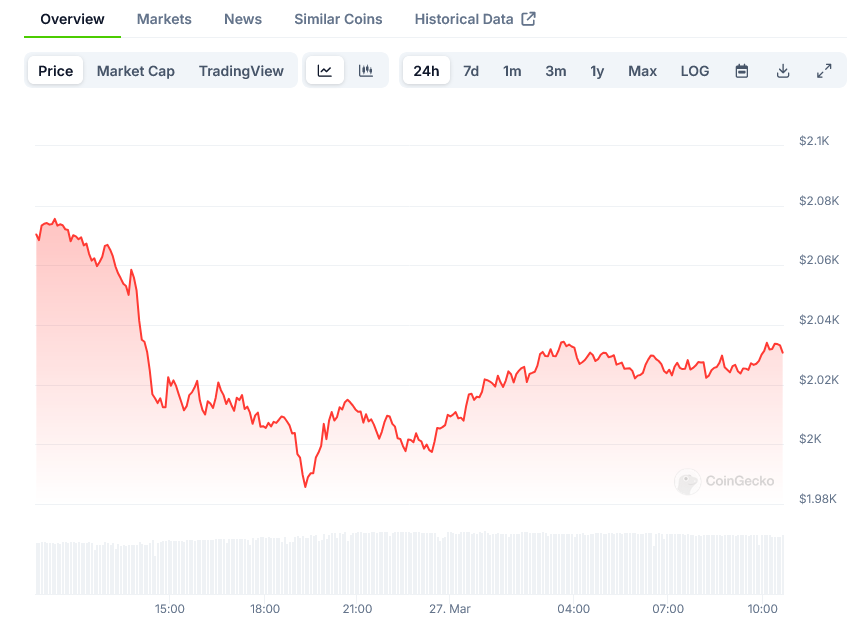Select the 24h time range
The height and width of the screenshot is (625, 847).
tap(426, 71)
